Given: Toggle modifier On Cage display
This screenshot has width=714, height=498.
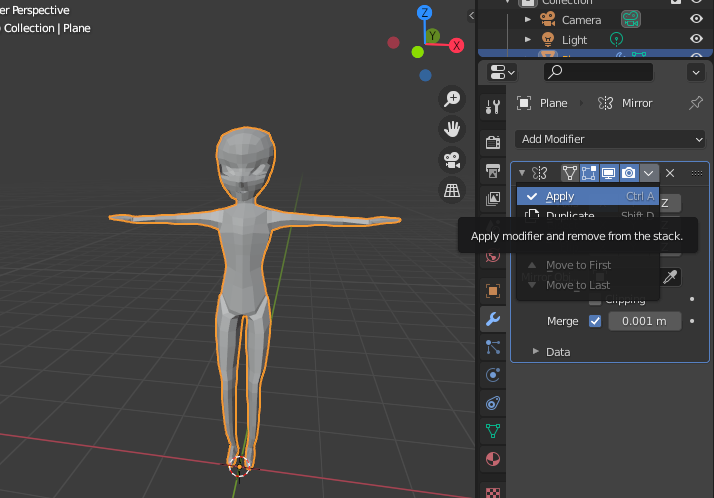Looking at the screenshot, I should click(569, 173).
